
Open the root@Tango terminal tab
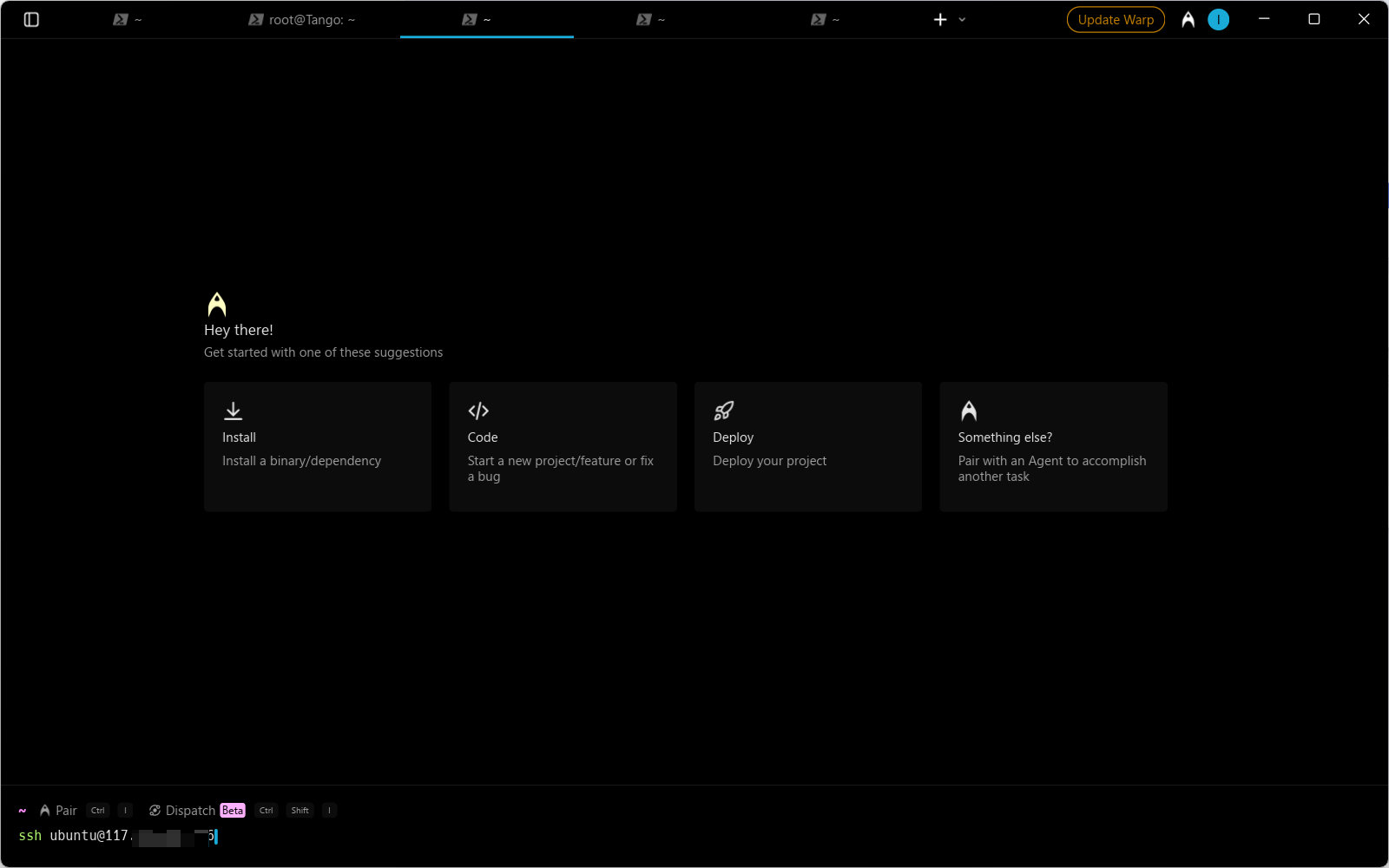click(x=302, y=19)
